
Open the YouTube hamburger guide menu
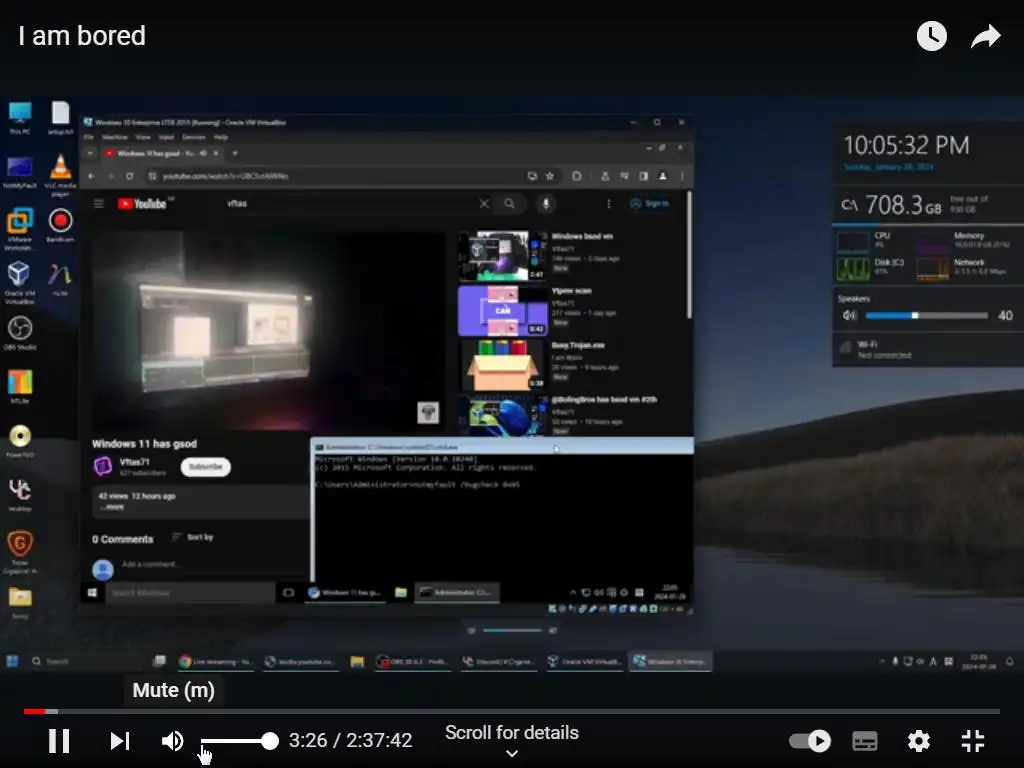(99, 204)
